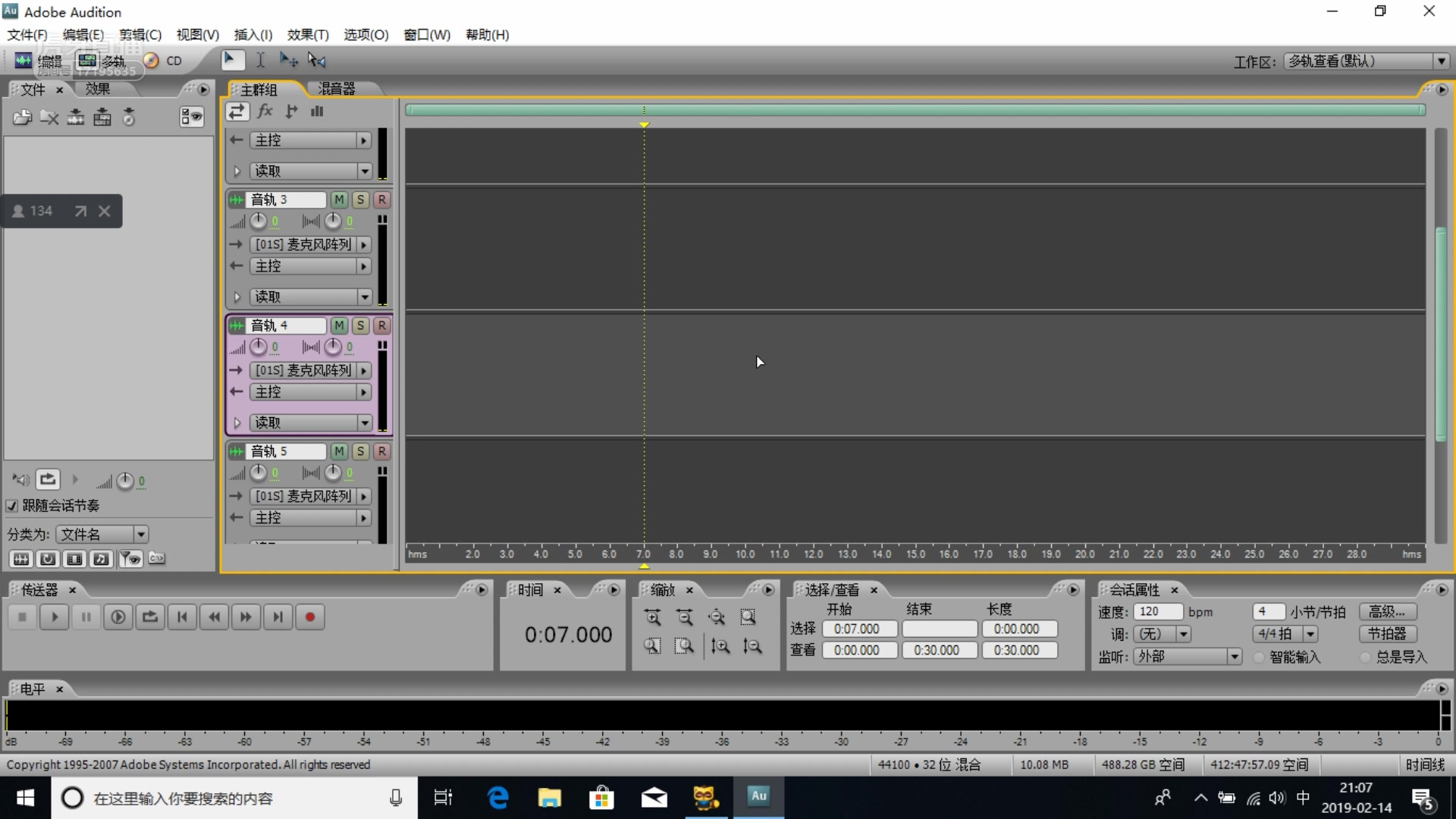Select the Time Selection I-beam tool
This screenshot has height=819, width=1456.
[260, 60]
